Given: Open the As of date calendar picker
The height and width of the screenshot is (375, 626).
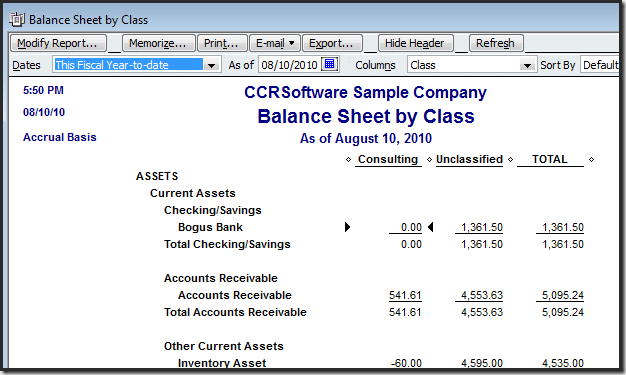Looking at the screenshot, I should click(330, 64).
